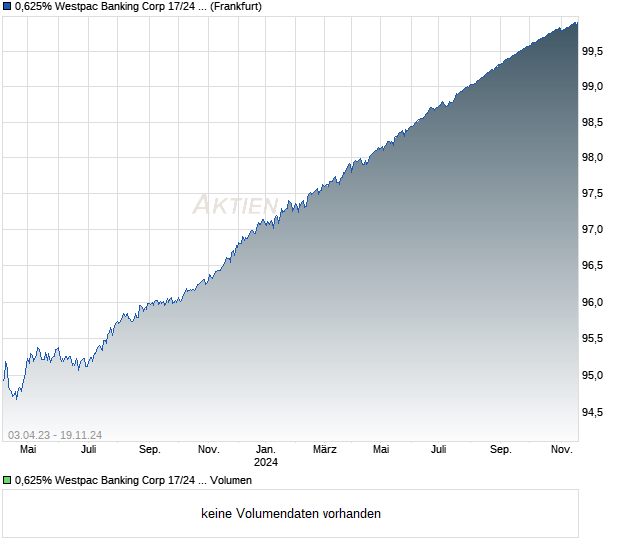This screenshot has width=620, height=546.
Task: Click the Jan. 2024 time axis label
Action: [x=266, y=455]
